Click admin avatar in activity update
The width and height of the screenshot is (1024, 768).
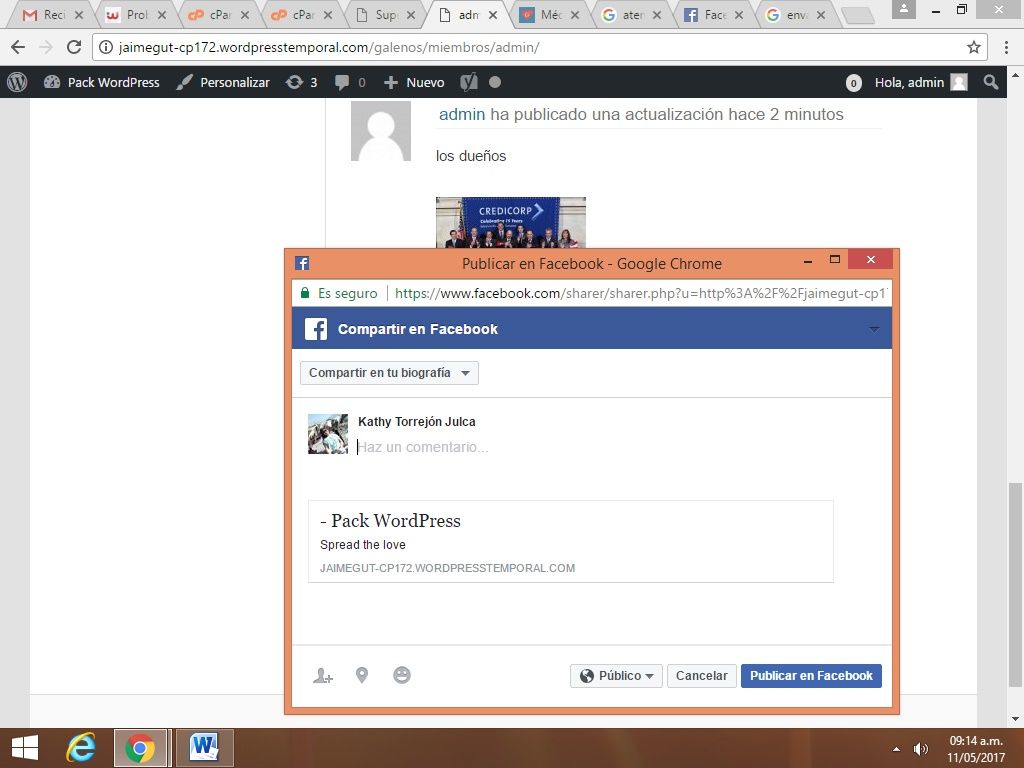tap(381, 131)
